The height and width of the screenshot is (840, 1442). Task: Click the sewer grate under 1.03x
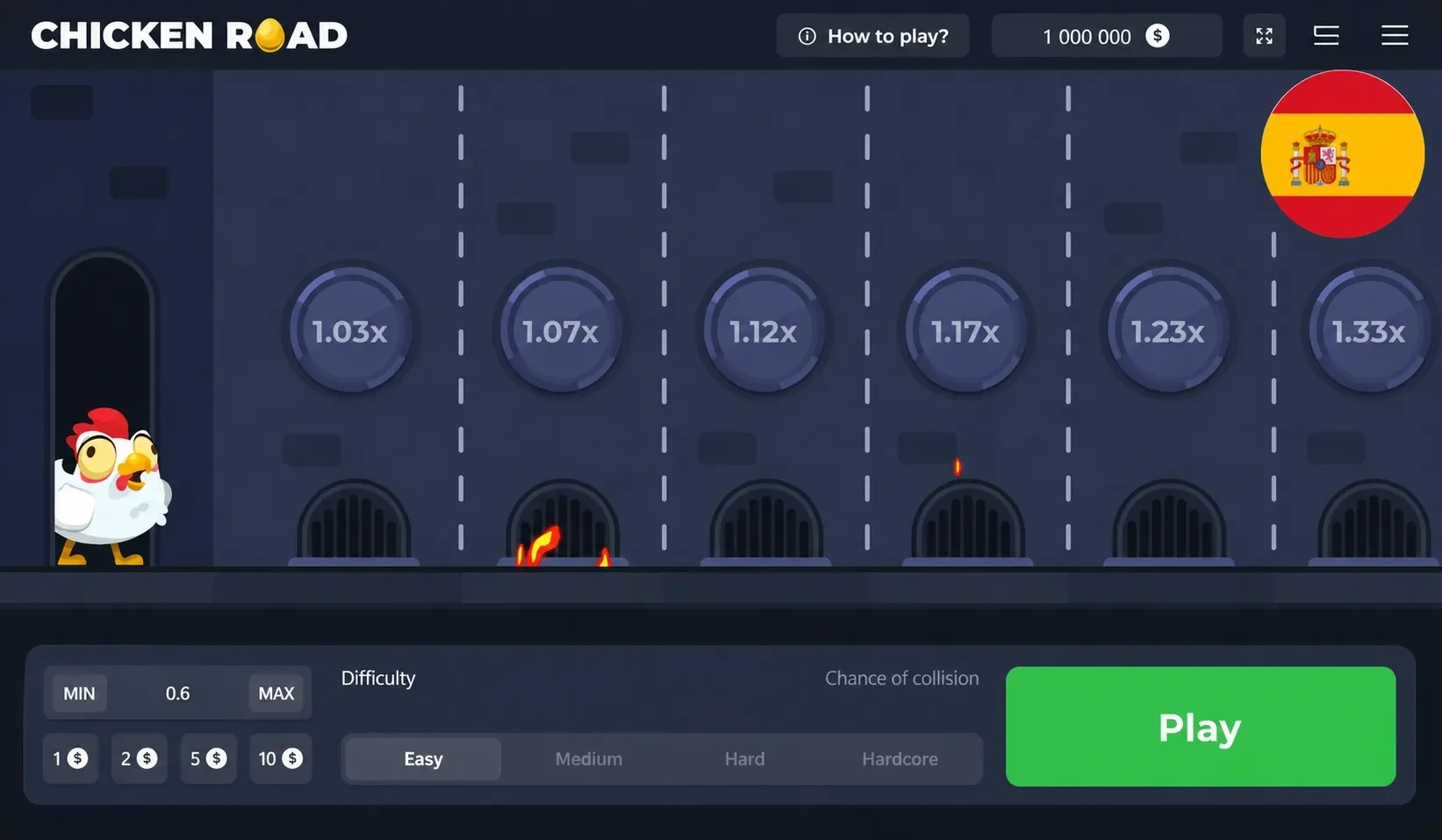354,522
